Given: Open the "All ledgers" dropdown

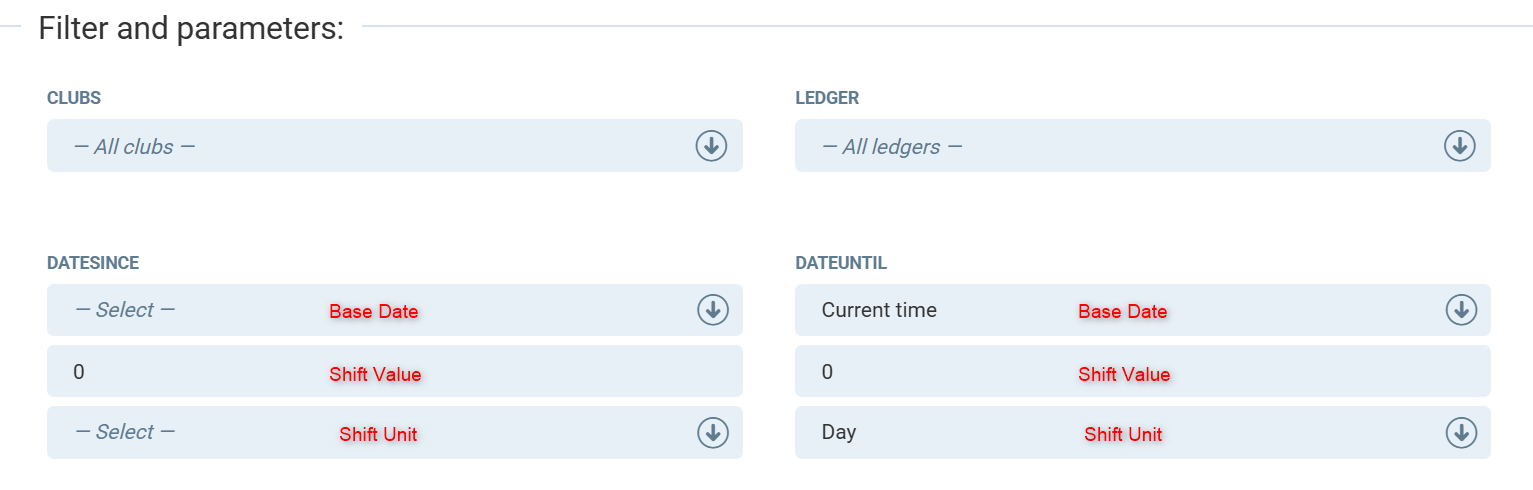Looking at the screenshot, I should 1120,146.
